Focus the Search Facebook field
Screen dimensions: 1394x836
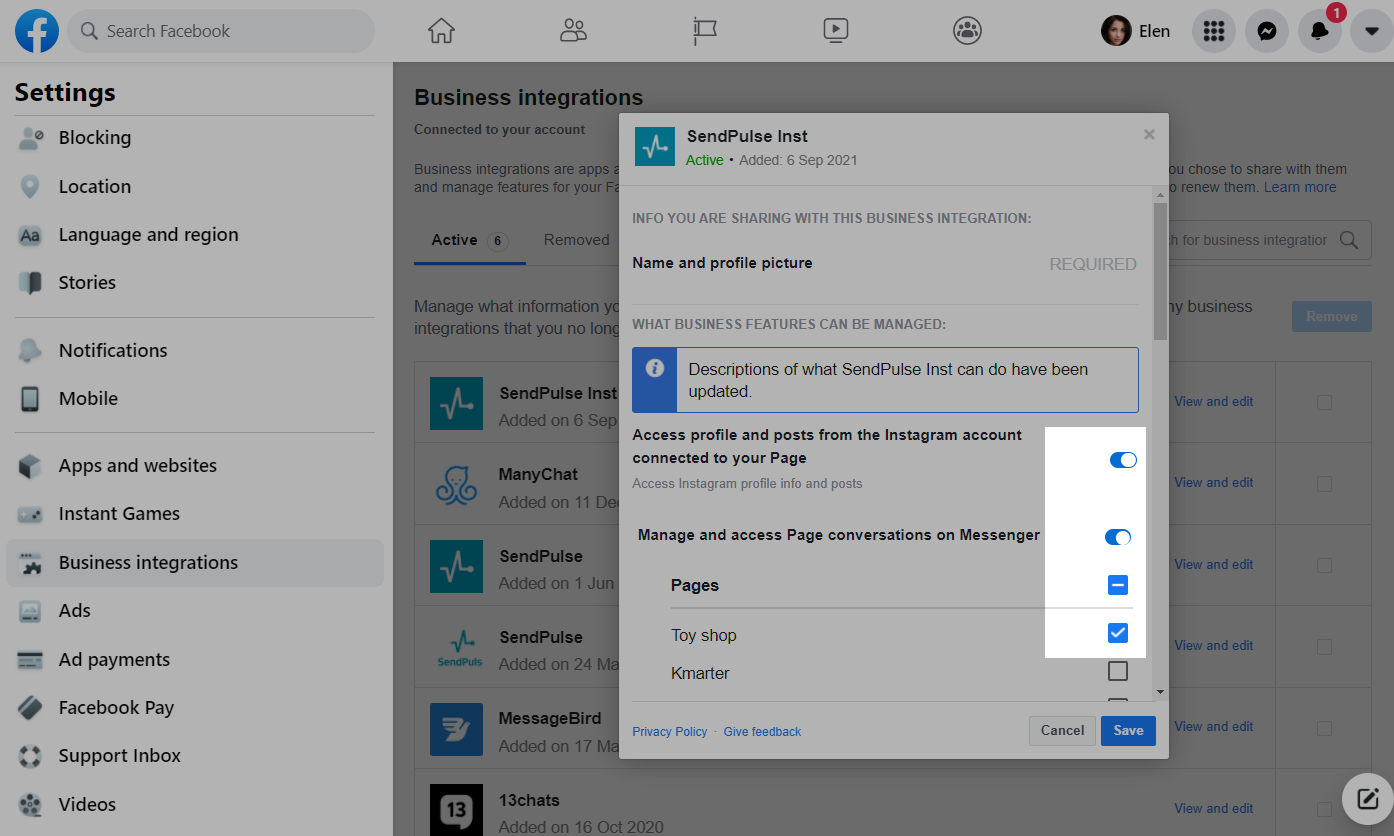coord(221,31)
